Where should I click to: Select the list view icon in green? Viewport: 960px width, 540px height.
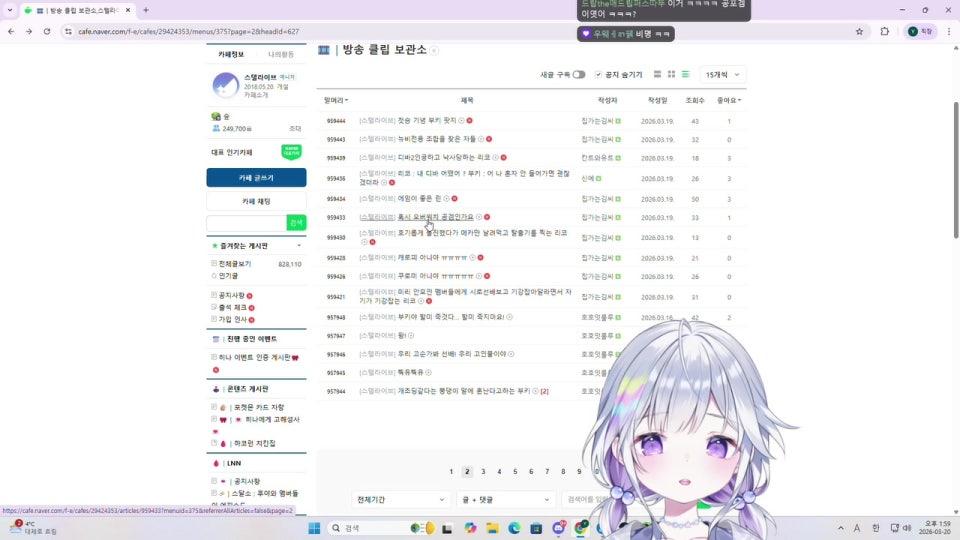coord(685,75)
